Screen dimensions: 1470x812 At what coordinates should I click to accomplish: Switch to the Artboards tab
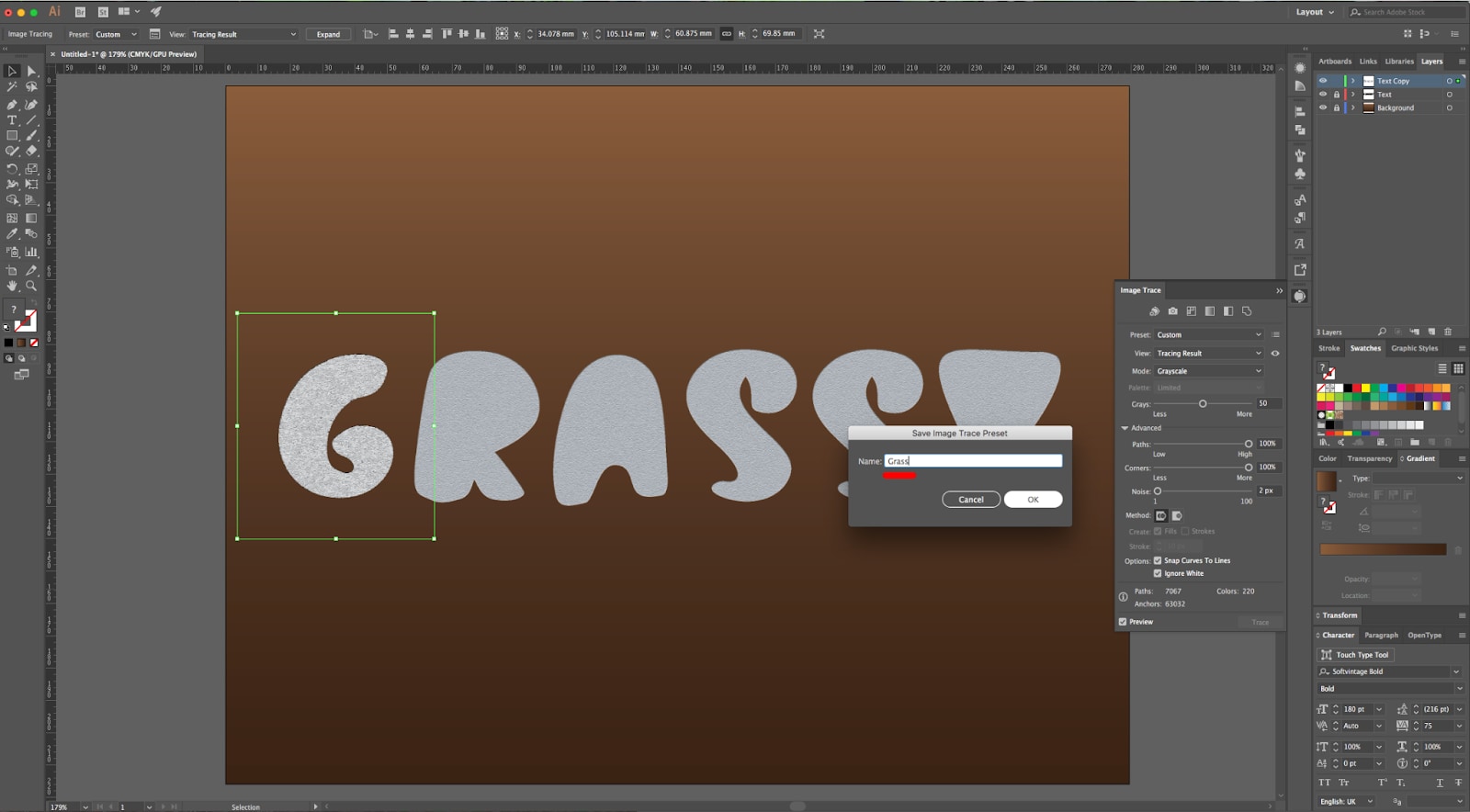tap(1334, 62)
